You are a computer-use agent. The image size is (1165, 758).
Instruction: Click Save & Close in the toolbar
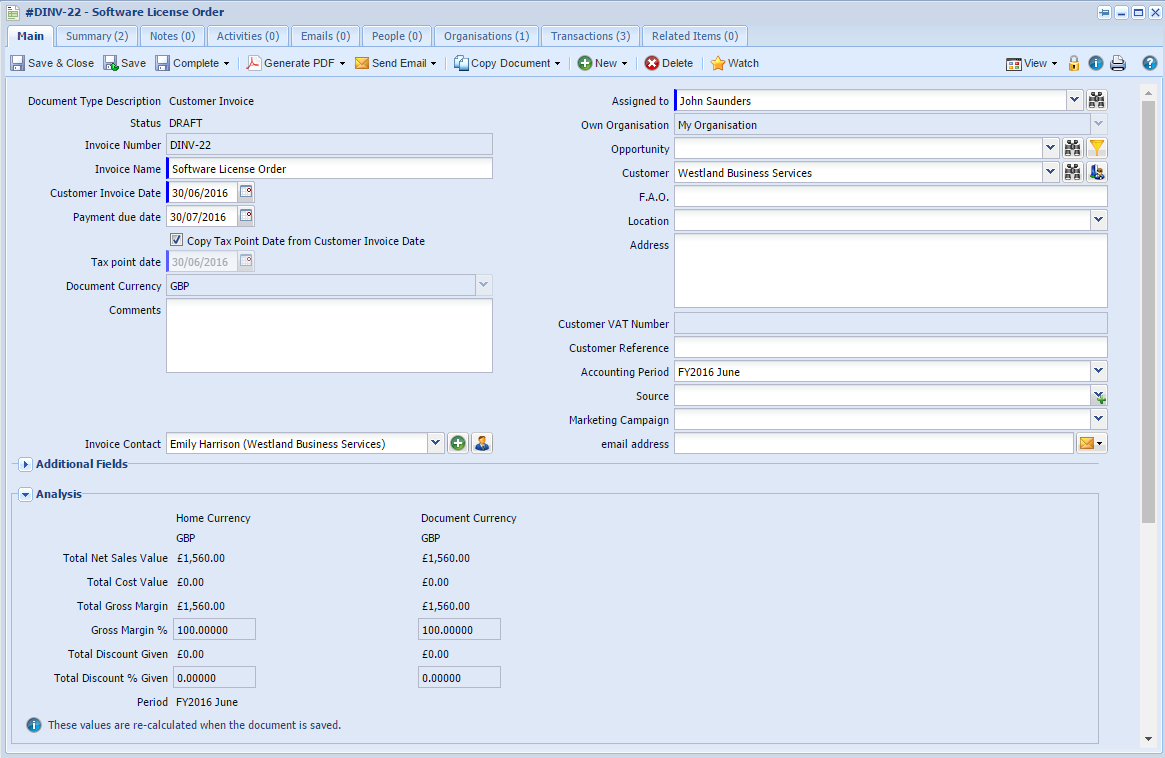(52, 63)
